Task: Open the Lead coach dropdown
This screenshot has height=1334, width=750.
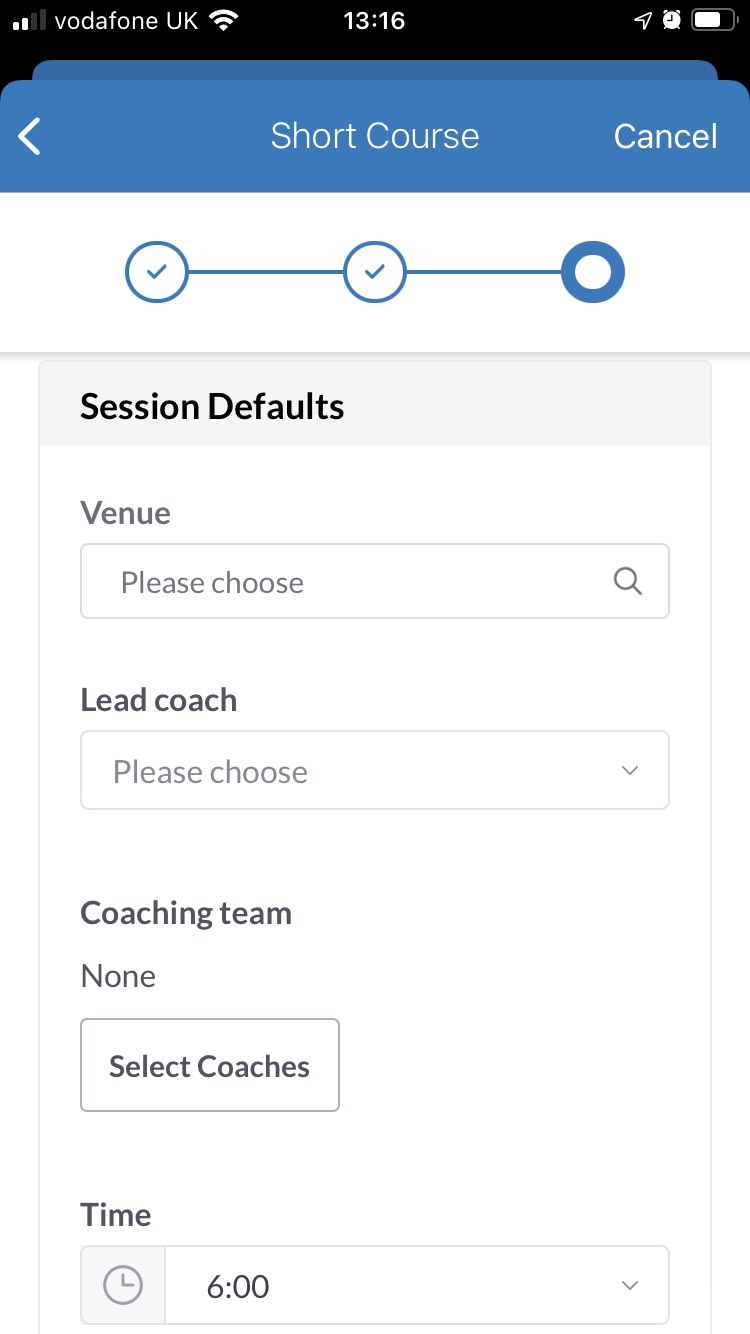Action: (x=374, y=771)
